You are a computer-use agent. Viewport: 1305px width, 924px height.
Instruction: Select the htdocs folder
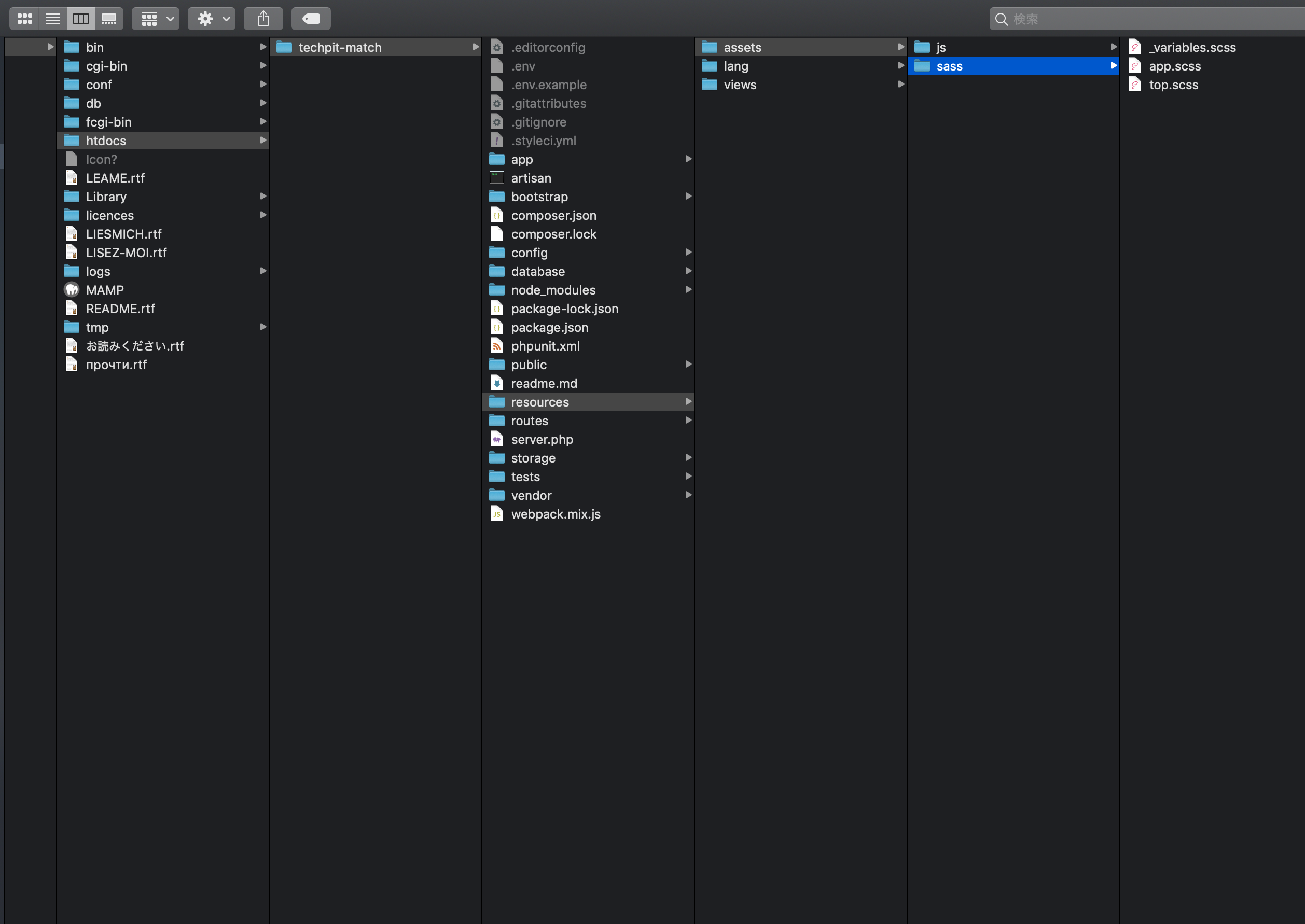click(x=163, y=141)
